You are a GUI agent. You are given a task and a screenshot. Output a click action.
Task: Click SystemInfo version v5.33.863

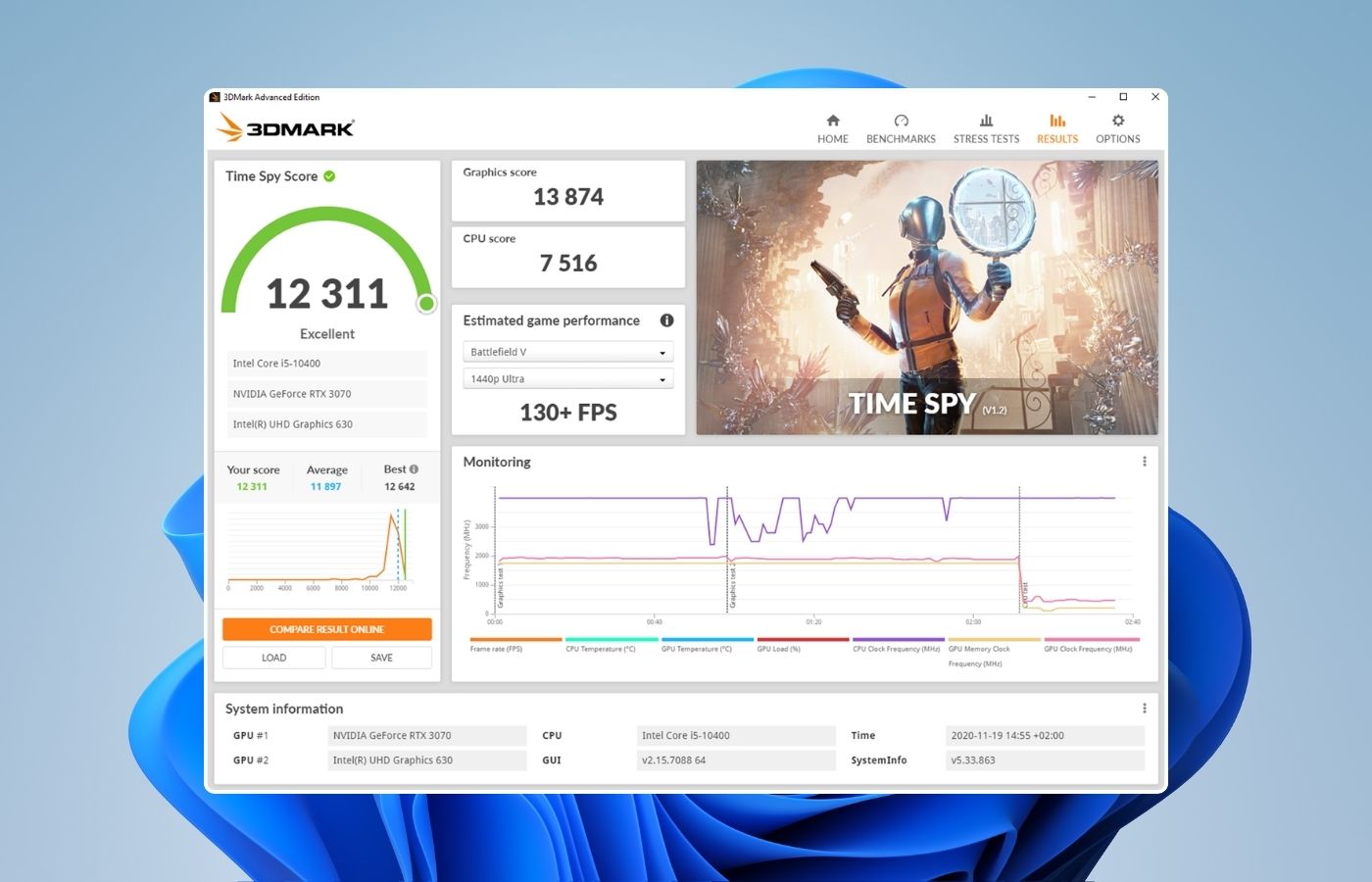coord(1045,760)
